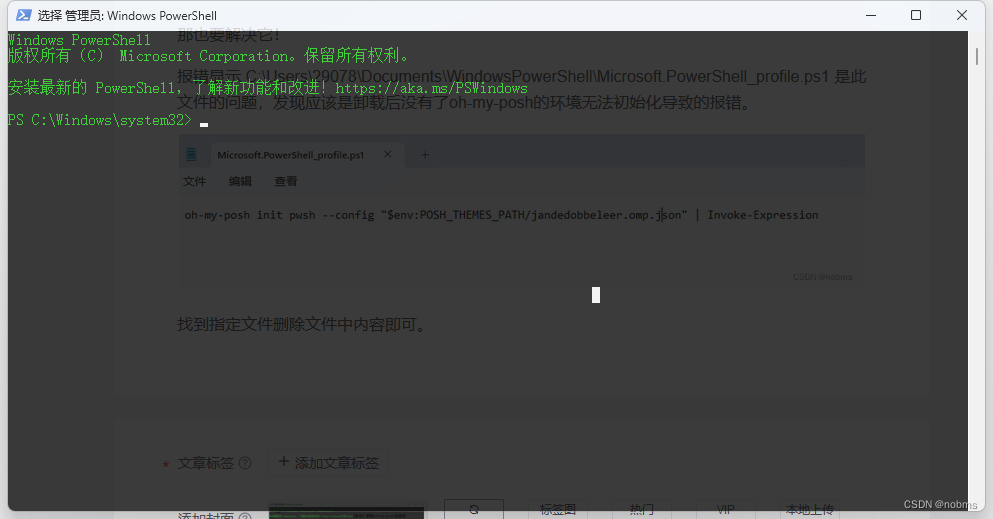
Task: Select the 热门 cover option
Action: pos(642,509)
